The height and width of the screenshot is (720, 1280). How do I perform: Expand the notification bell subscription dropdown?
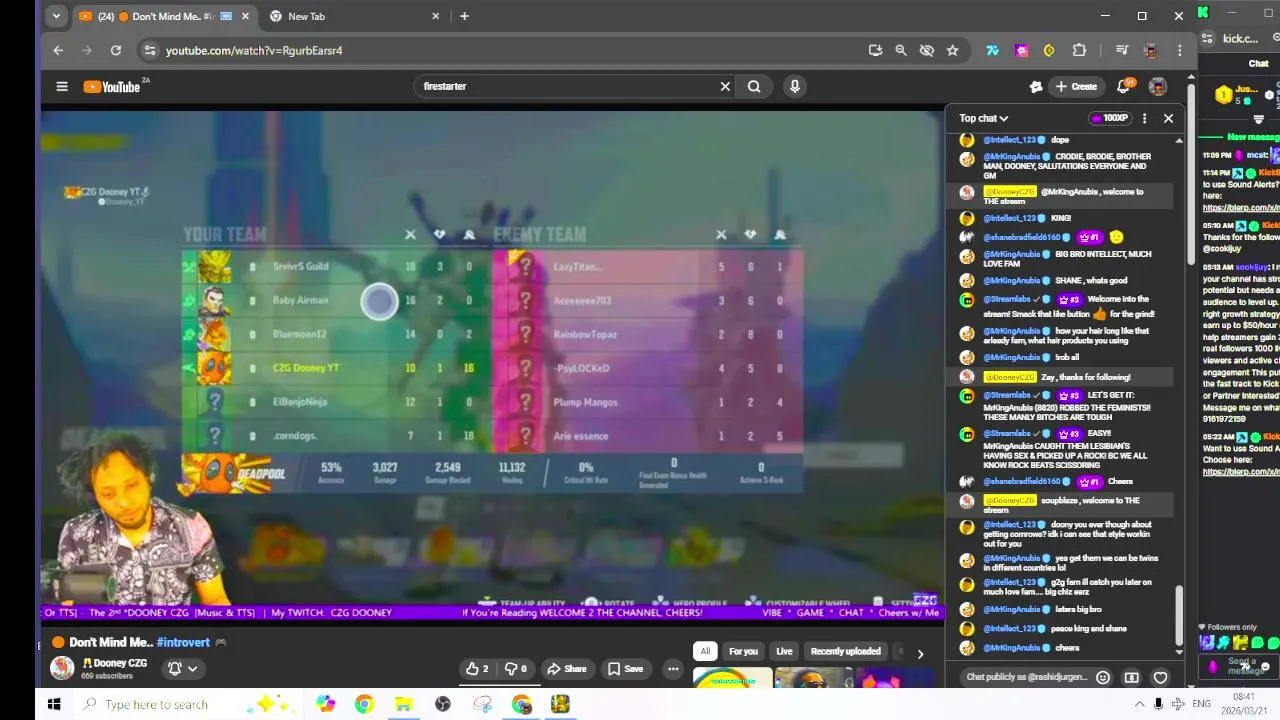point(182,668)
